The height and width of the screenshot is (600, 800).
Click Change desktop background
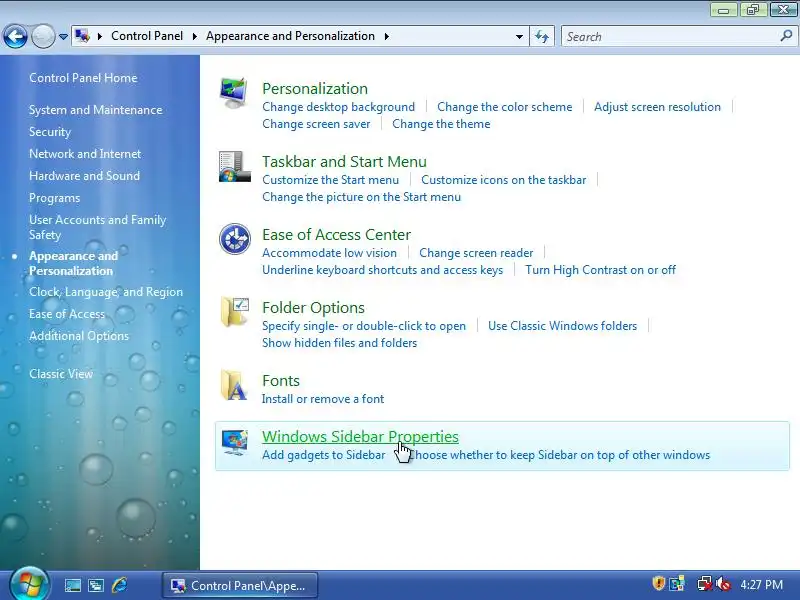pyautogui.click(x=338, y=107)
